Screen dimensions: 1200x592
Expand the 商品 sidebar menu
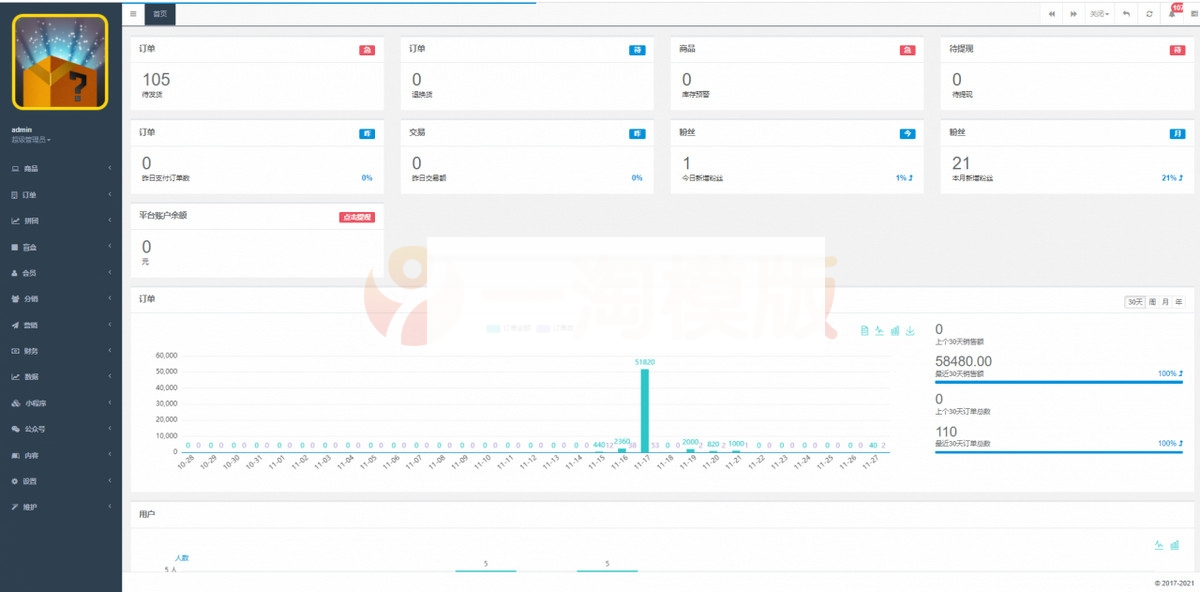60,169
